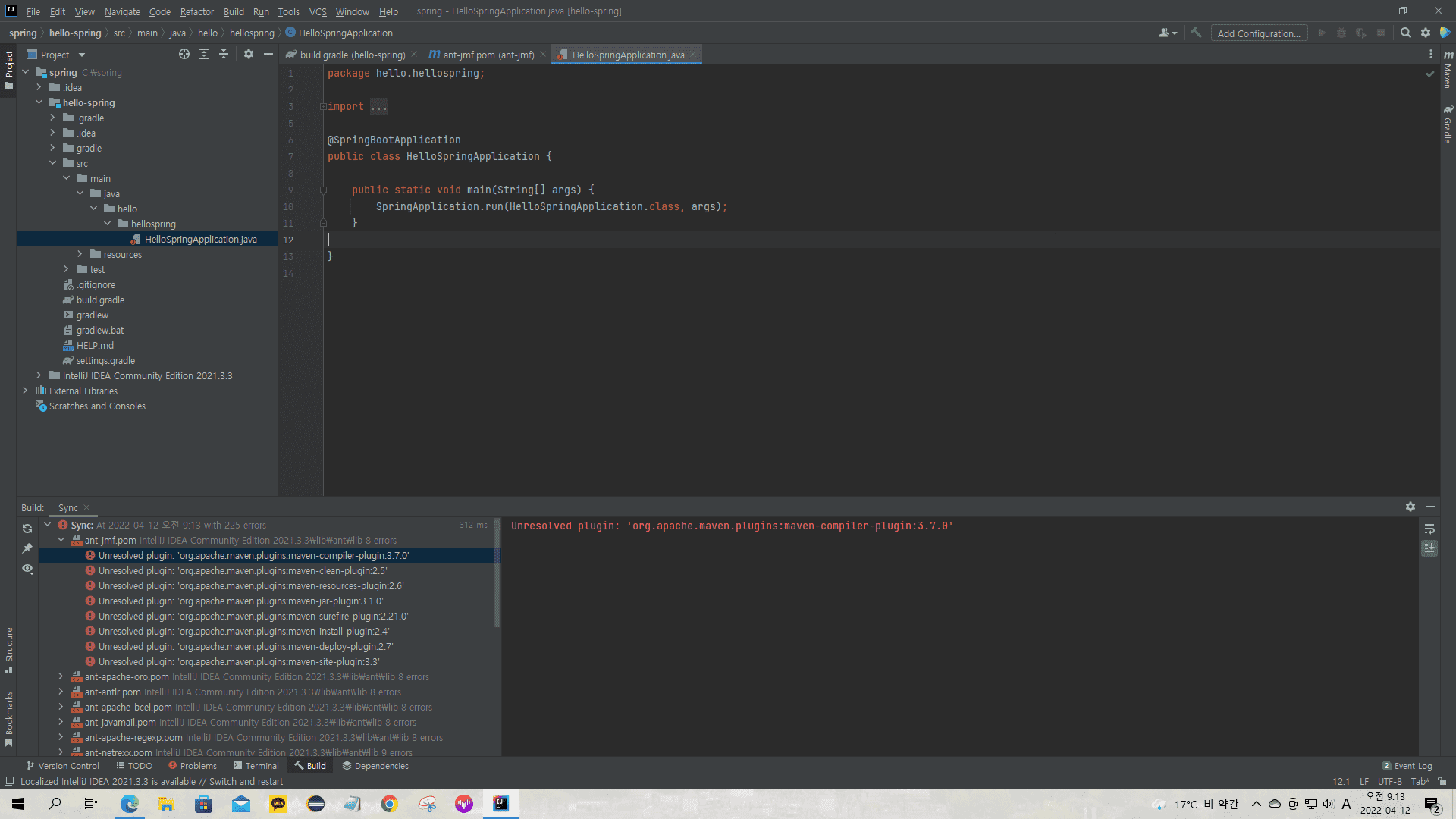
Task: Toggle the Project side tab
Action: coord(9,70)
